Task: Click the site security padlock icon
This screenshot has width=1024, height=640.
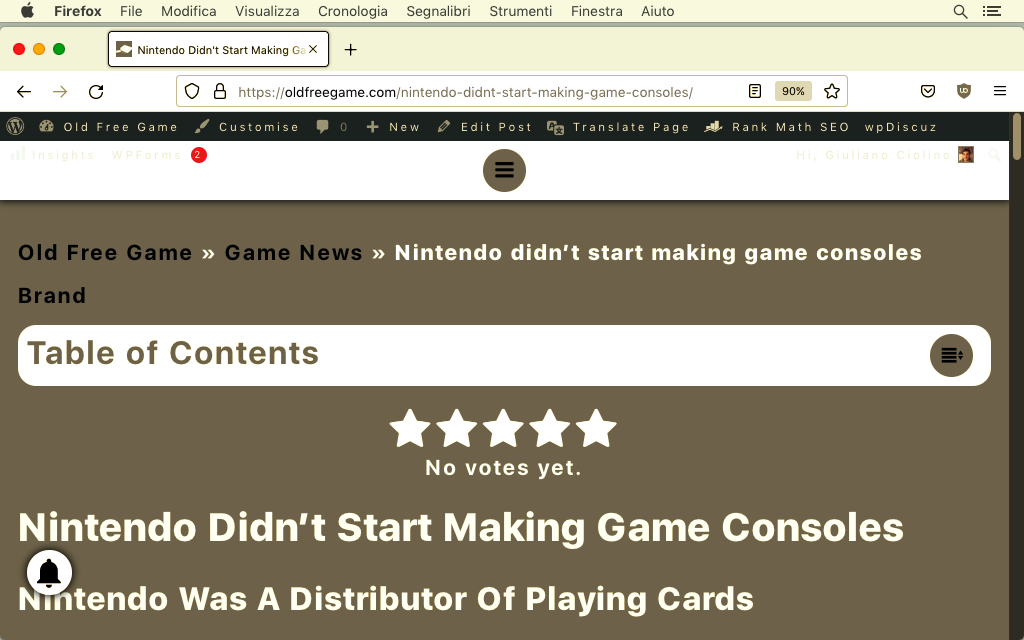Action: point(220,91)
